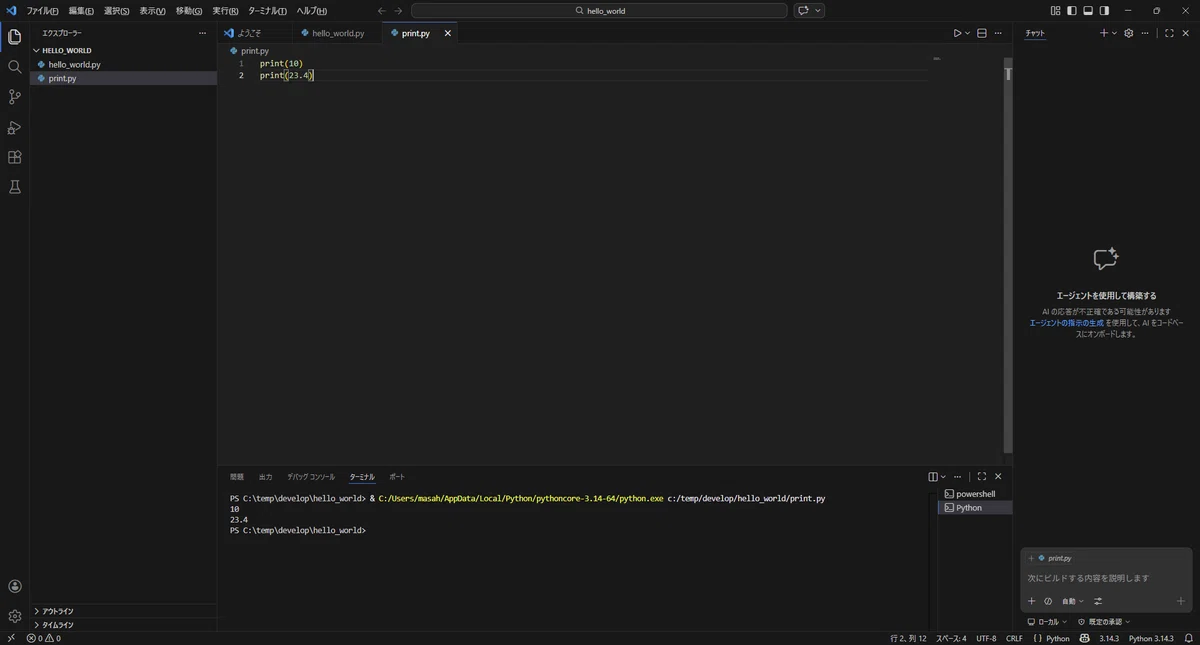Switch to the デバッグ コンソール panel tab

coord(311,477)
